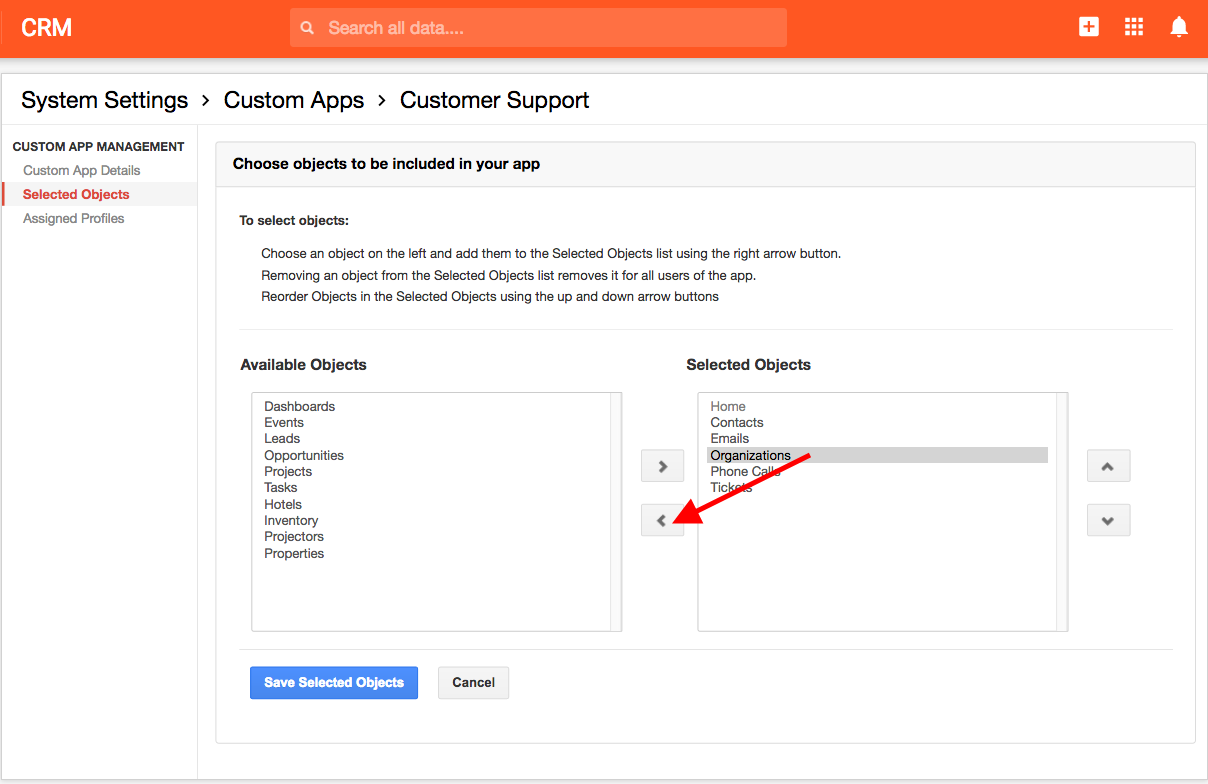This screenshot has width=1208, height=784.
Task: Click Selected Objects list scrollbar
Action: coord(1062,511)
